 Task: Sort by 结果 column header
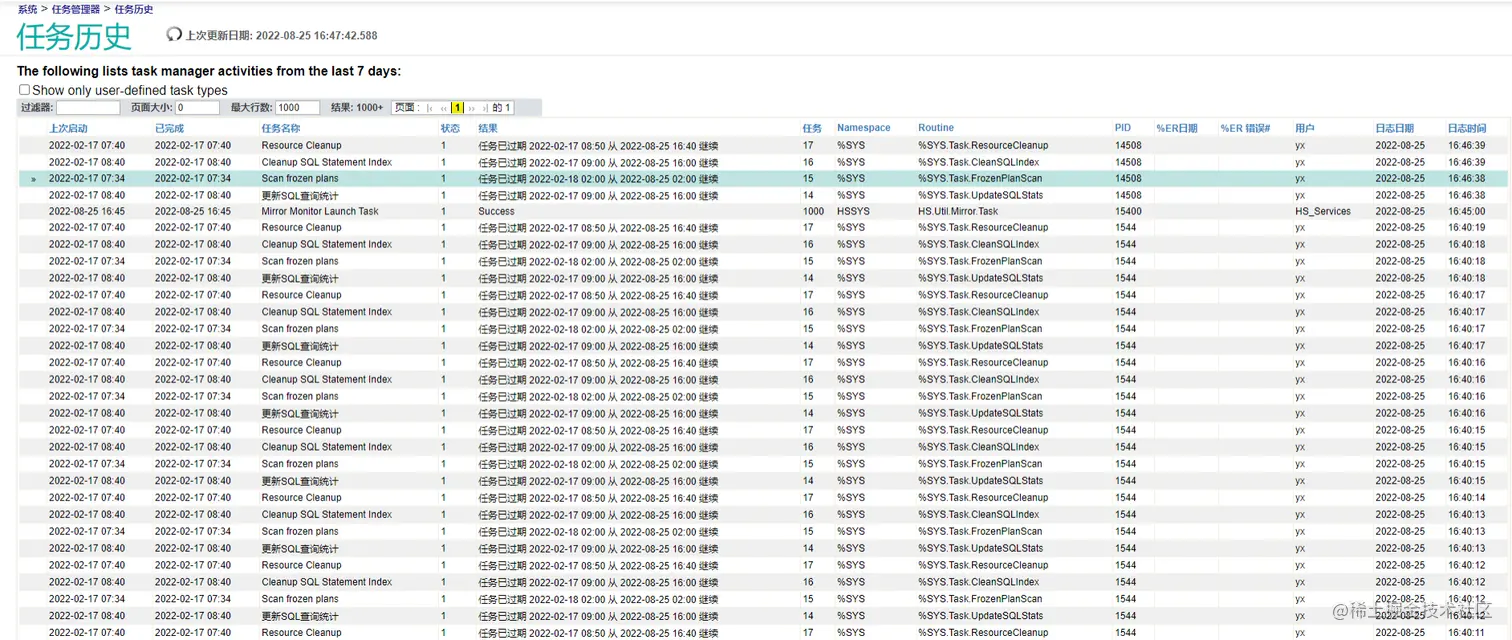pos(488,128)
